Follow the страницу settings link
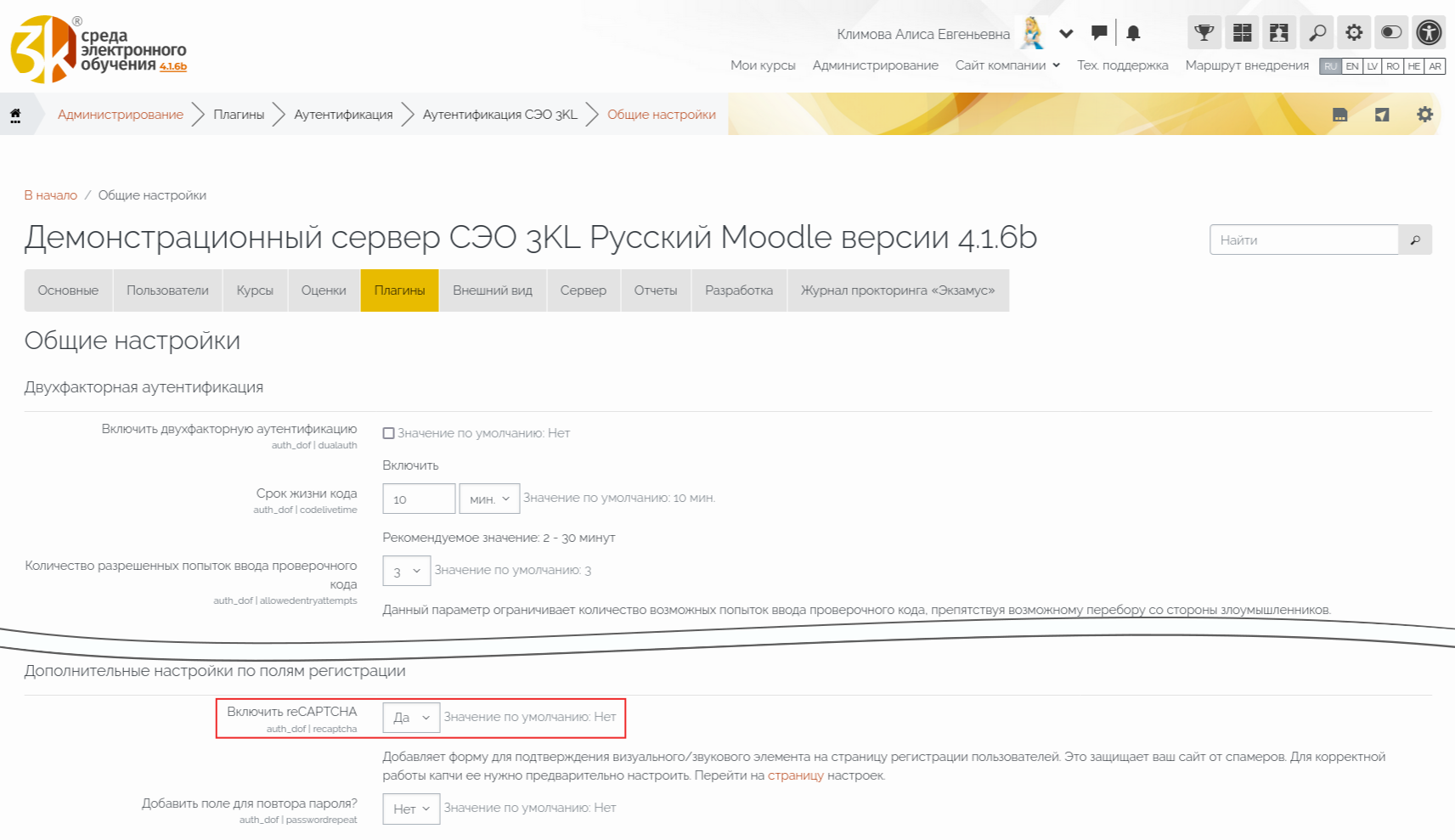 point(796,775)
